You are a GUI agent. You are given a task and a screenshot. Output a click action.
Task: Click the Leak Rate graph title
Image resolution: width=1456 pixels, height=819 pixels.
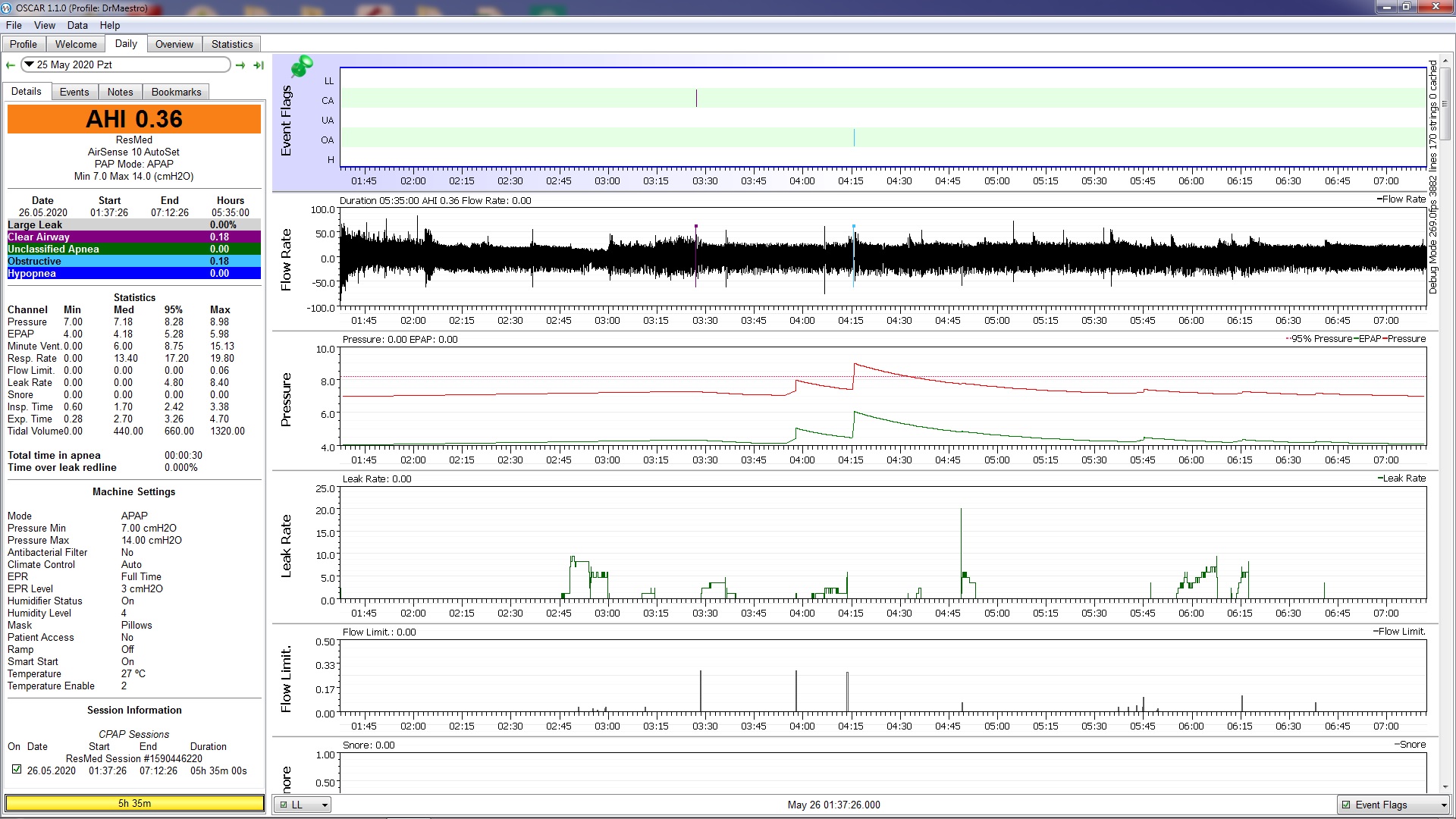[x=286, y=546]
